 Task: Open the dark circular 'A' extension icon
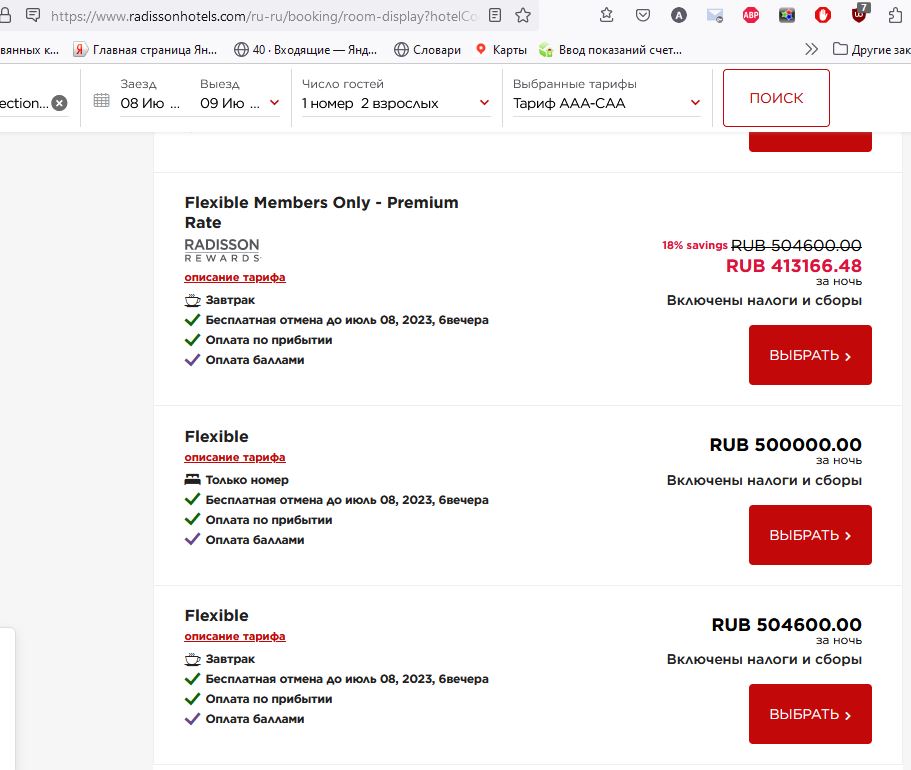679,16
